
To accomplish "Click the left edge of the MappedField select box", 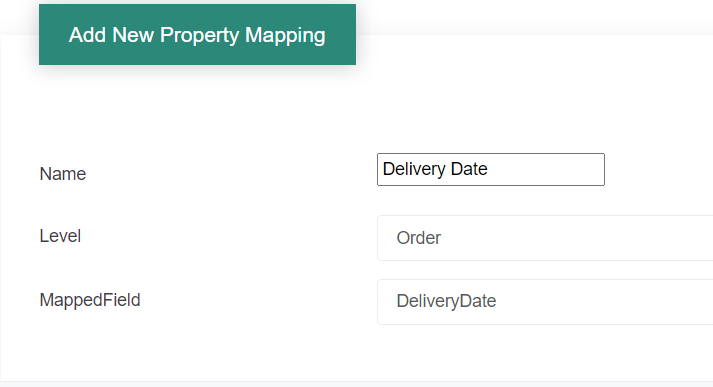I will click(x=382, y=302).
